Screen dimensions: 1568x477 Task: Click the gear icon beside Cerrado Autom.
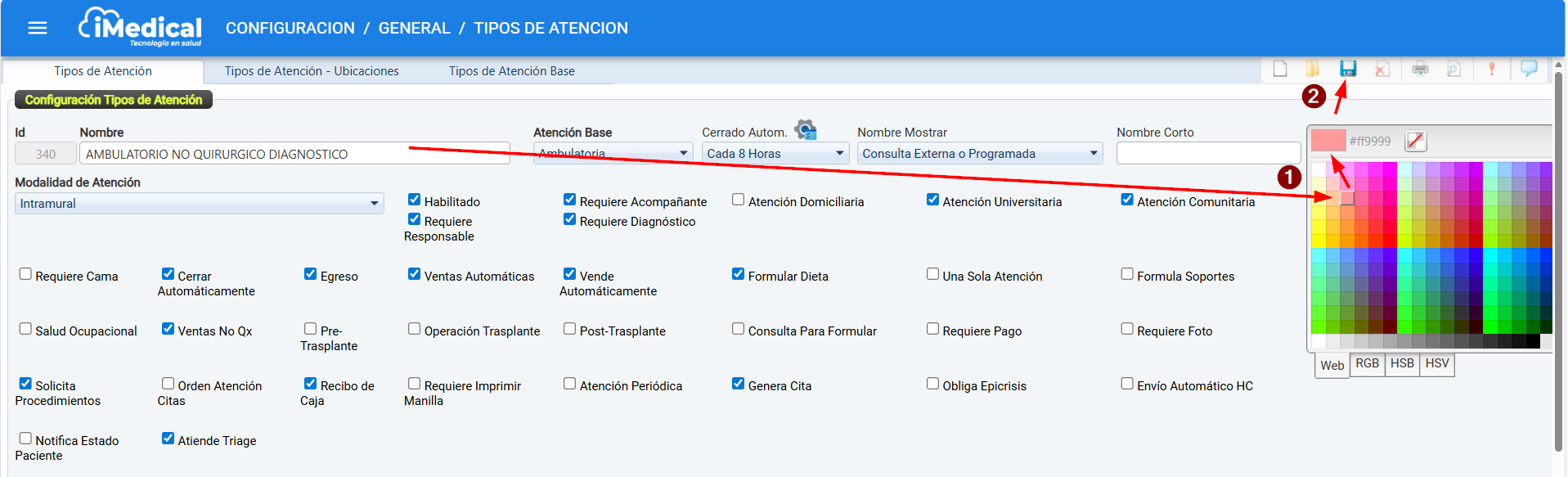806,130
